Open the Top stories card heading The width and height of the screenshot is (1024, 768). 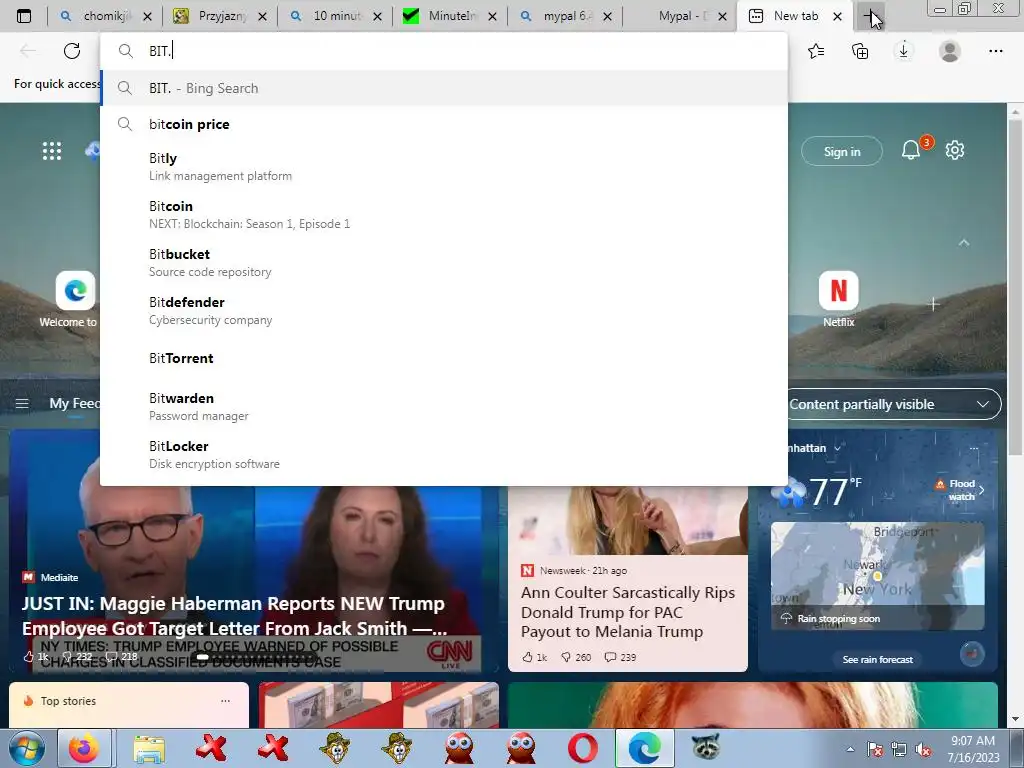(68, 701)
